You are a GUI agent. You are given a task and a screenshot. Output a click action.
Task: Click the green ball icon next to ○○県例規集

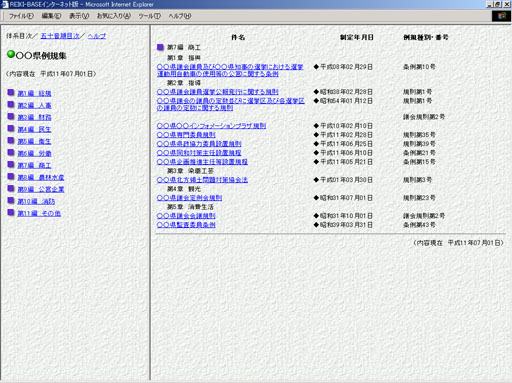11,54
